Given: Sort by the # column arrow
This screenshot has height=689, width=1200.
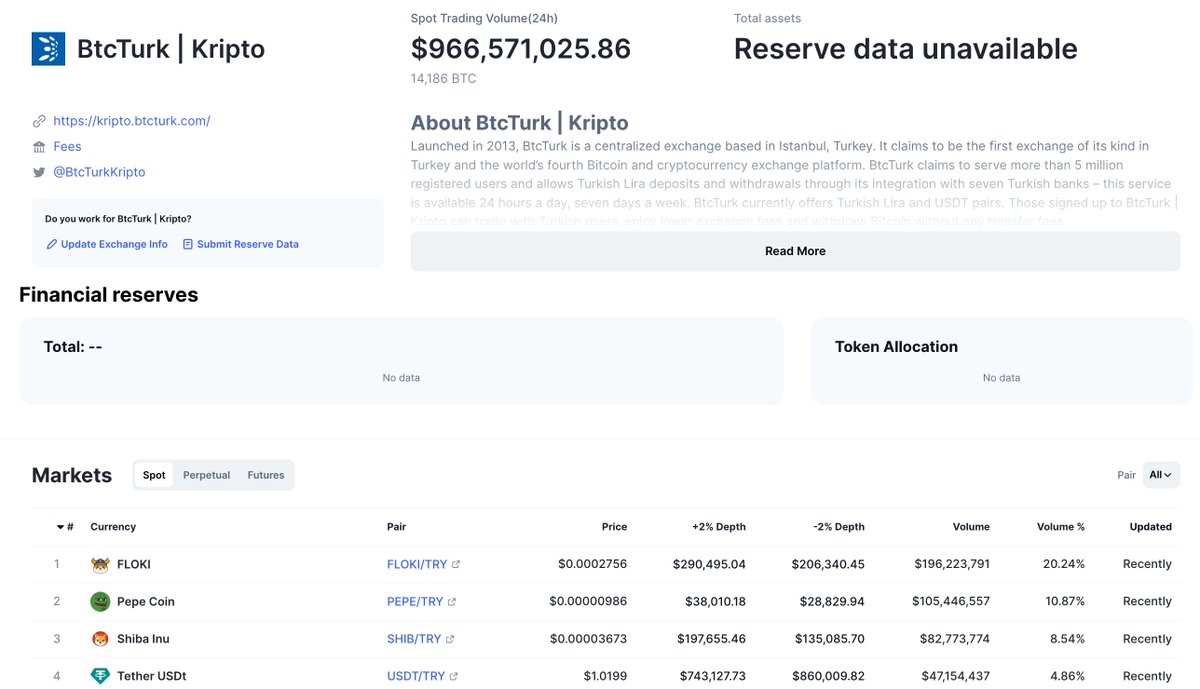Looking at the screenshot, I should click(x=60, y=527).
